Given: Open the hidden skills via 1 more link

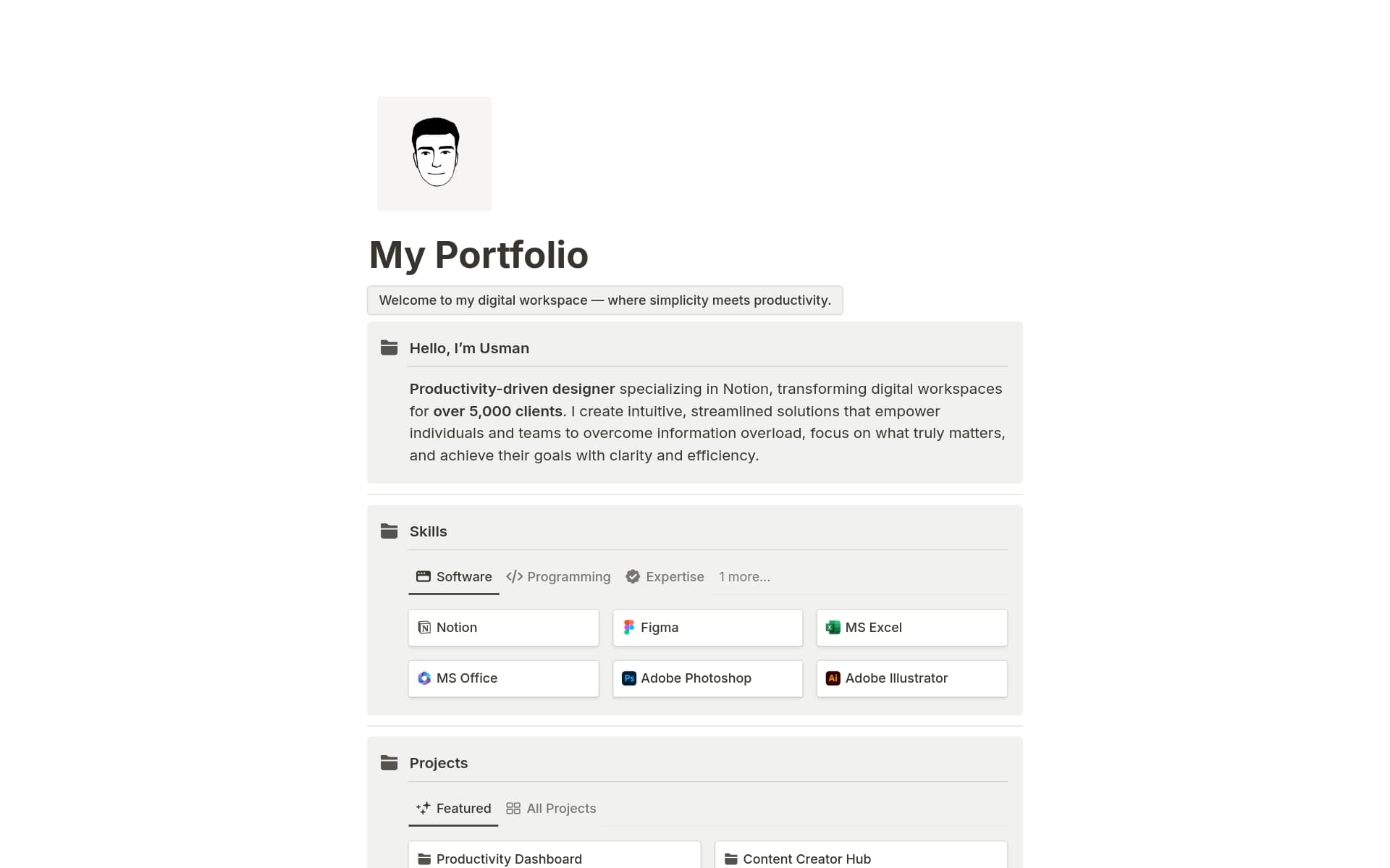Looking at the screenshot, I should tap(744, 576).
